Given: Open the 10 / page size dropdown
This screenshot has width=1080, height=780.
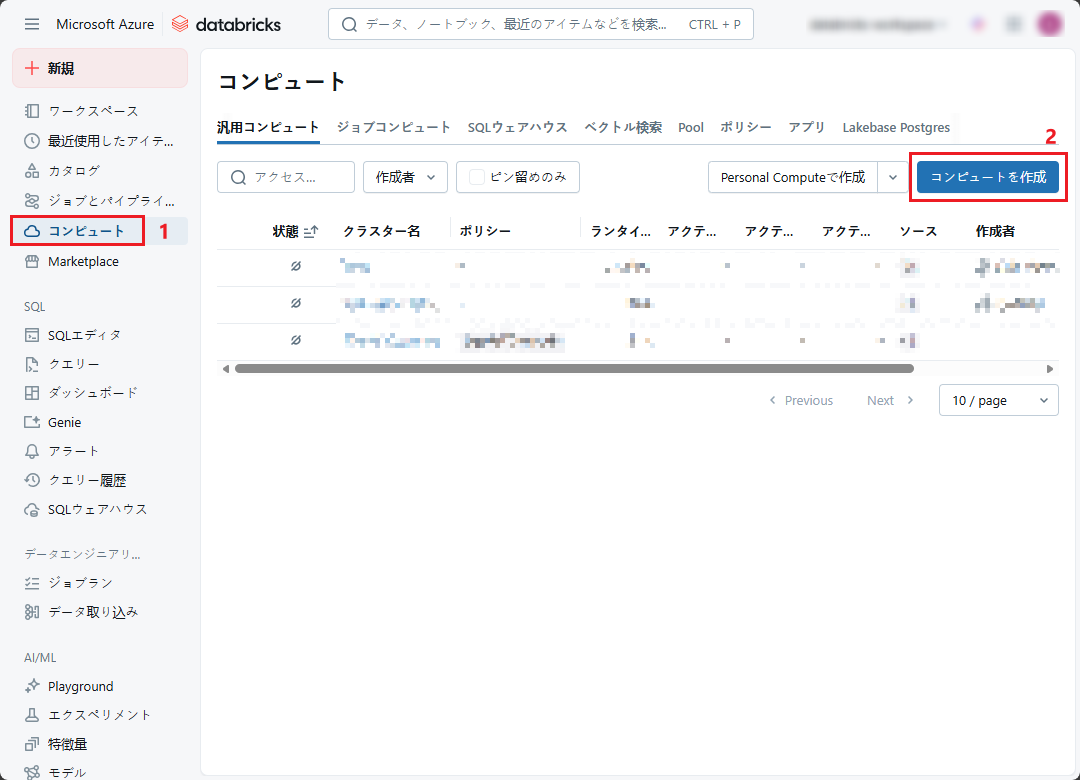Looking at the screenshot, I should tap(998, 400).
